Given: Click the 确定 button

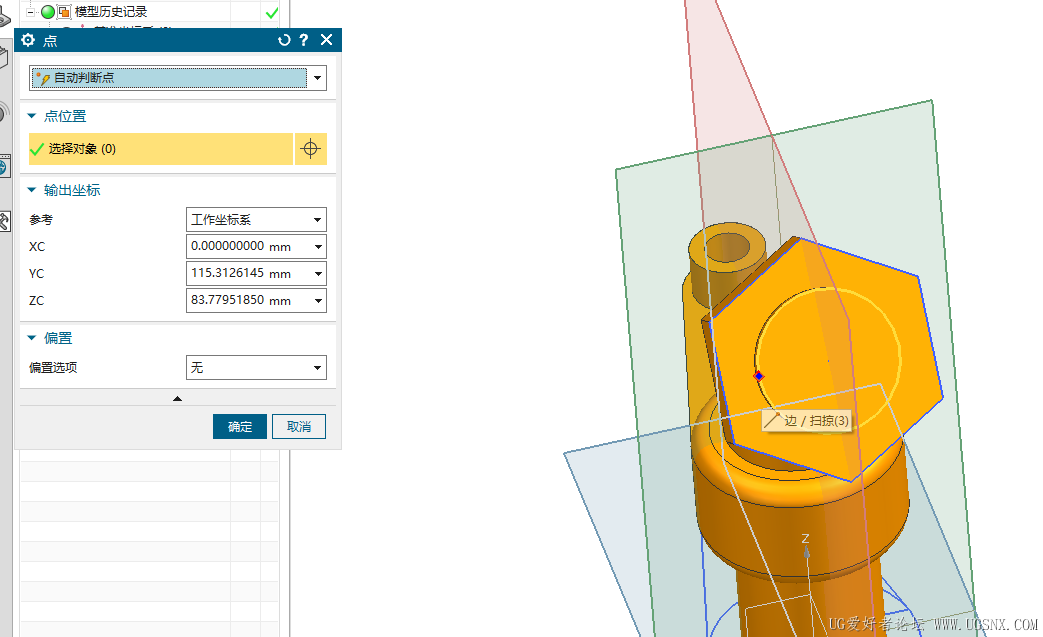Looking at the screenshot, I should [239, 427].
